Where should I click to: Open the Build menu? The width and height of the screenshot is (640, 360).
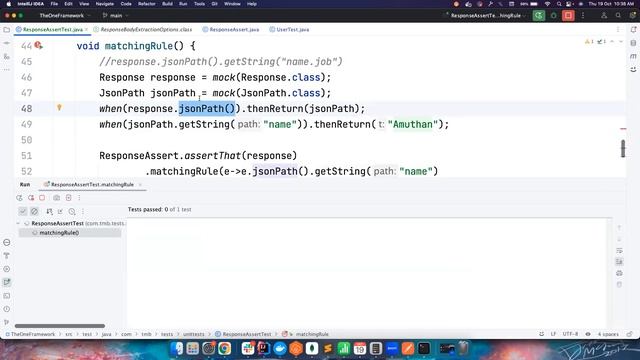click(x=167, y=4)
